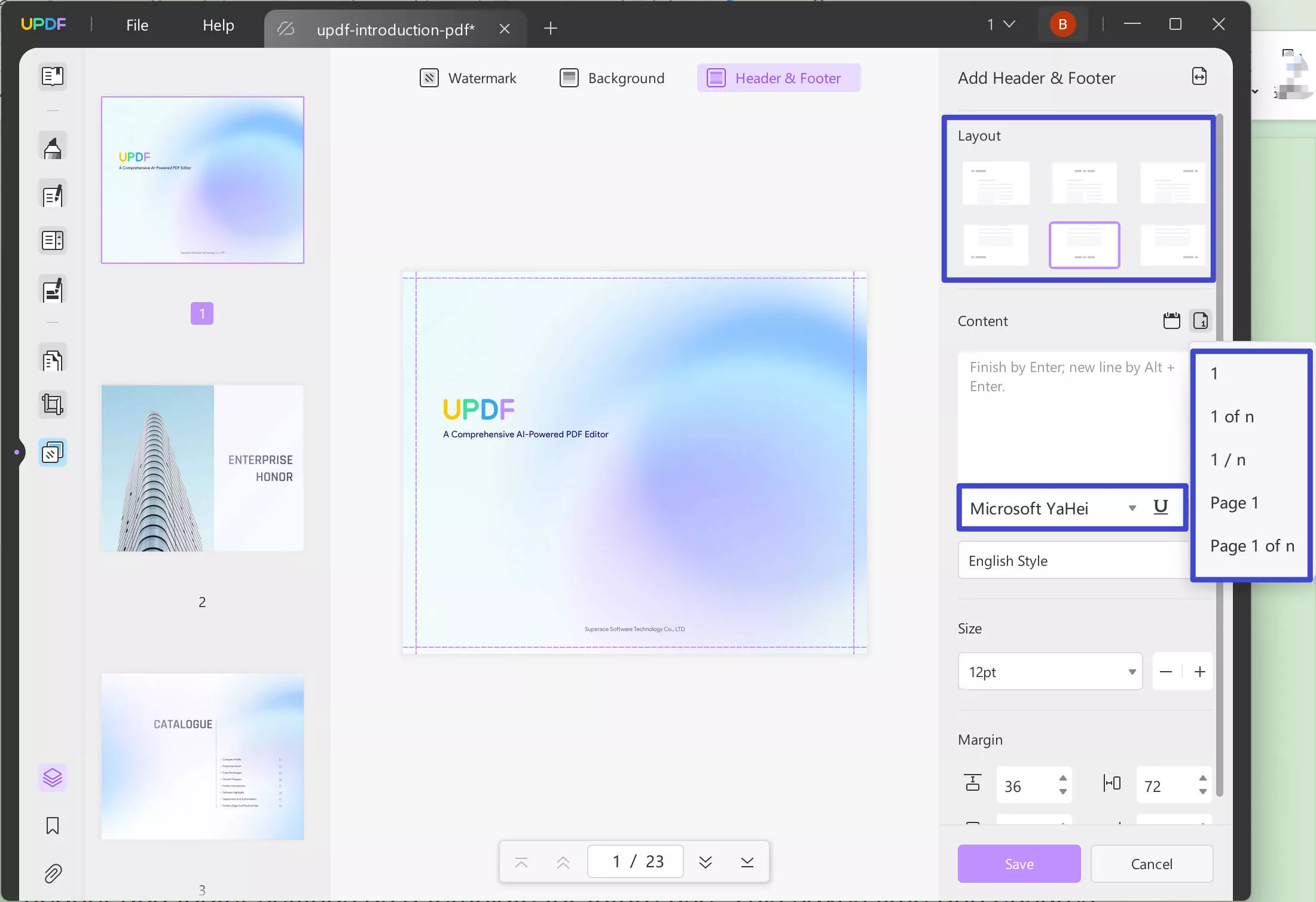Screen dimensions: 1316x902
Task: Insert a date using the calendar icon
Action: pos(1171,321)
